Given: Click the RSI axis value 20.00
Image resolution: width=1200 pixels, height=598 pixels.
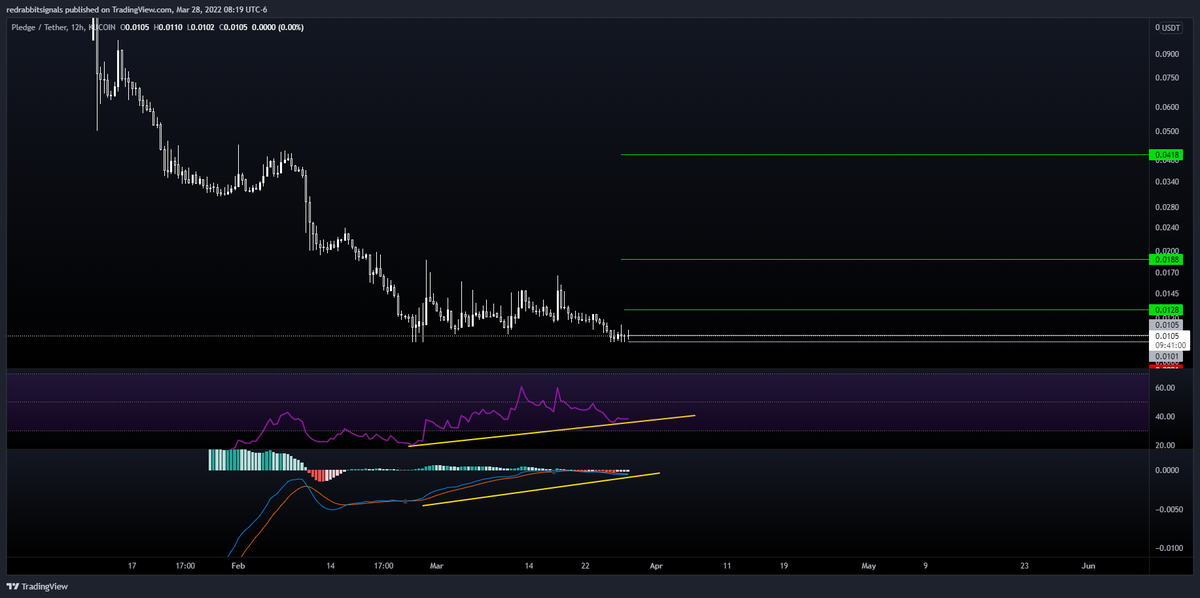Looking at the screenshot, I should tap(1164, 445).
